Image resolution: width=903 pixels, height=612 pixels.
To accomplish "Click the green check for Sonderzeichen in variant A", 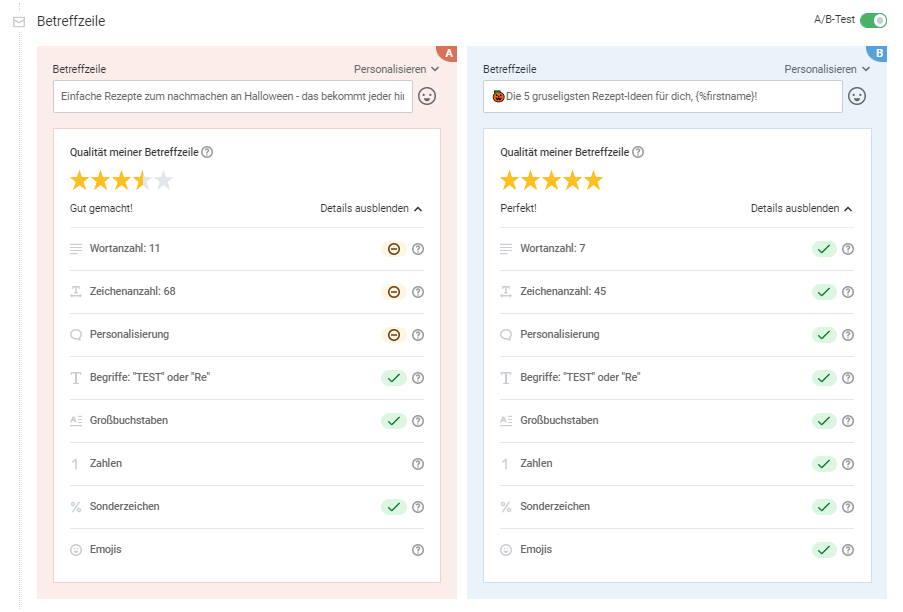I will click(394, 506).
